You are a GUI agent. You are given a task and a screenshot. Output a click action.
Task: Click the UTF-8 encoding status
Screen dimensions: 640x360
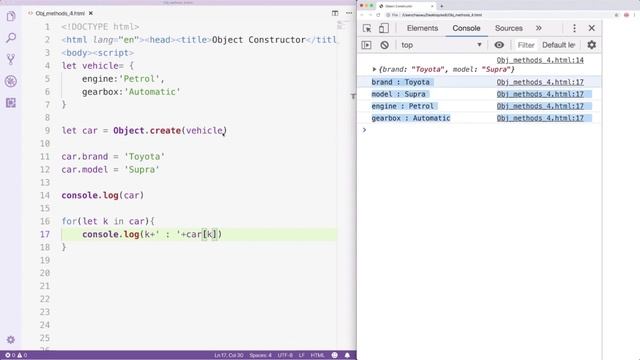tap(285, 355)
